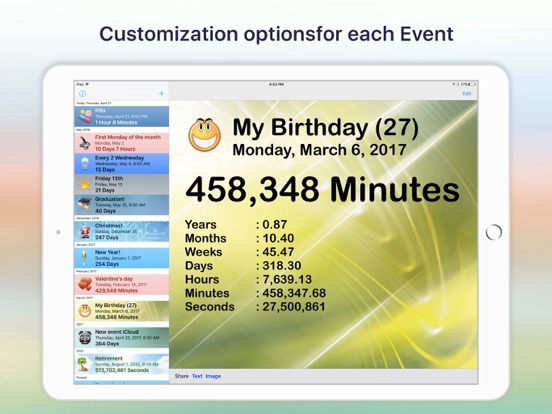The height and width of the screenshot is (414, 552).
Task: Click the alarm clock icon for New event iCloud
Action: 85,338
